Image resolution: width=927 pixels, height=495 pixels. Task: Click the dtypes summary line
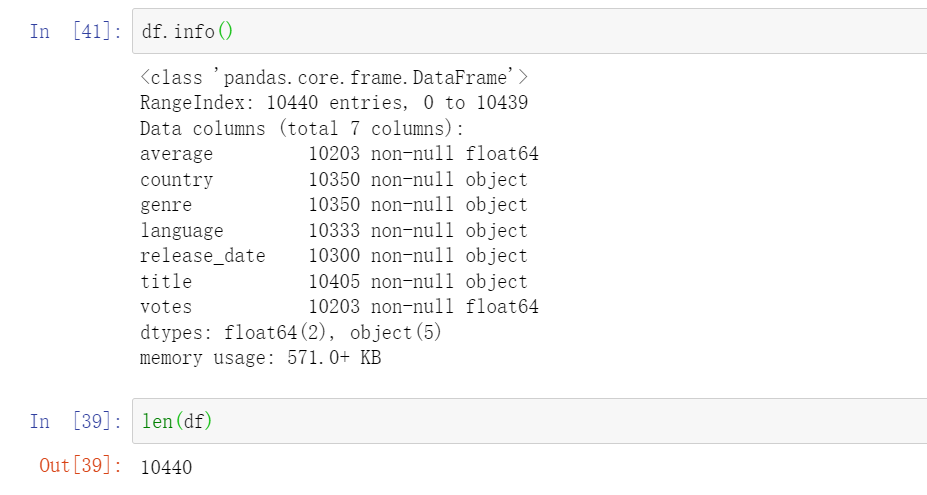[x=290, y=333]
